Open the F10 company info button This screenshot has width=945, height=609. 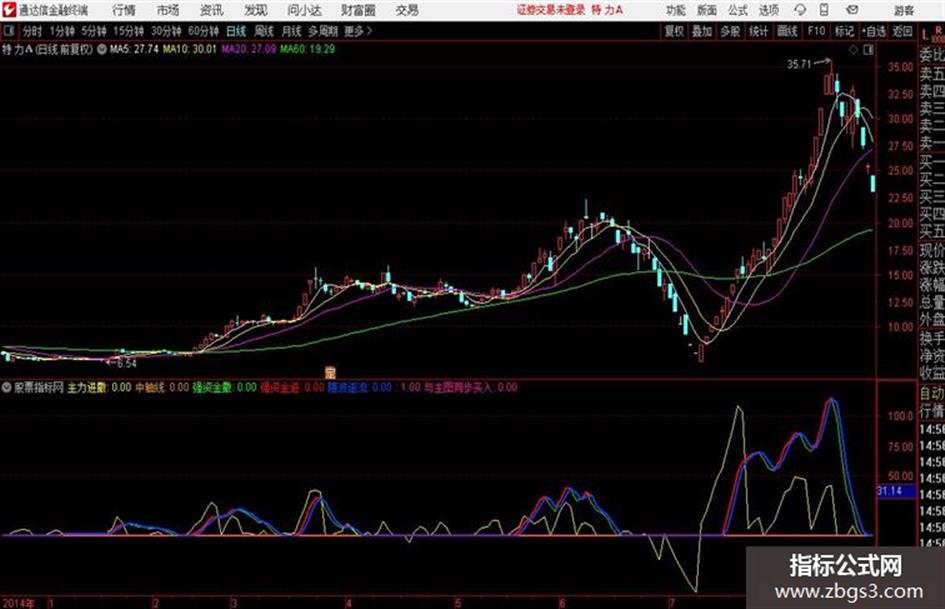817,31
